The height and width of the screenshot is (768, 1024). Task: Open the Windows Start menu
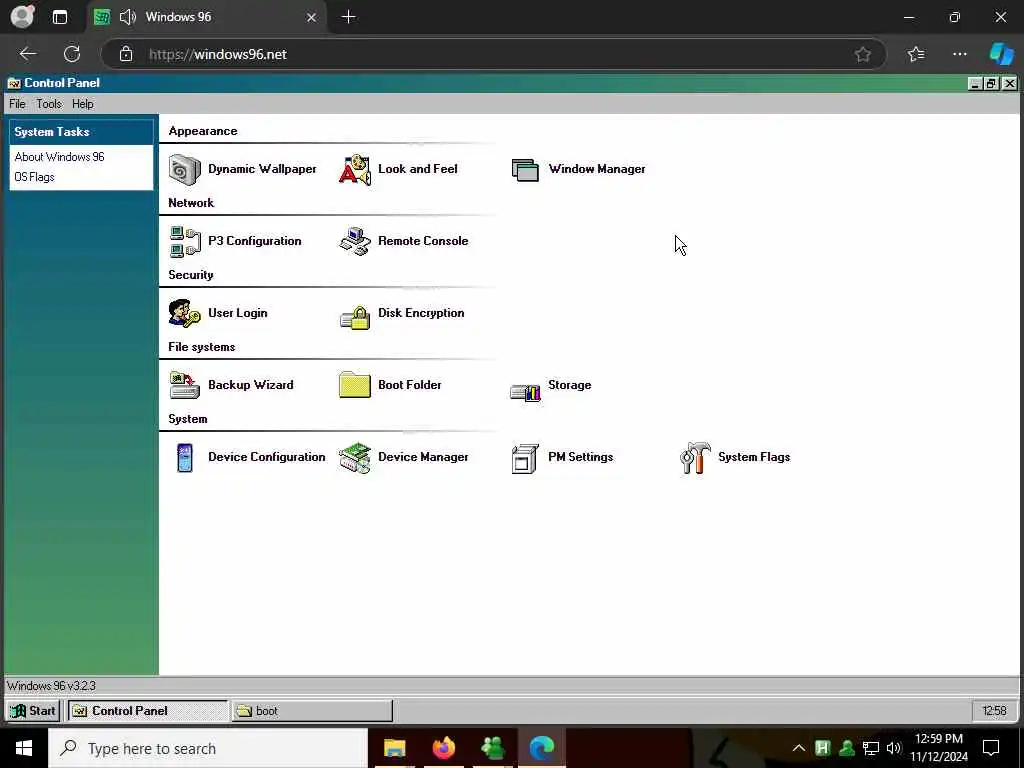24,748
